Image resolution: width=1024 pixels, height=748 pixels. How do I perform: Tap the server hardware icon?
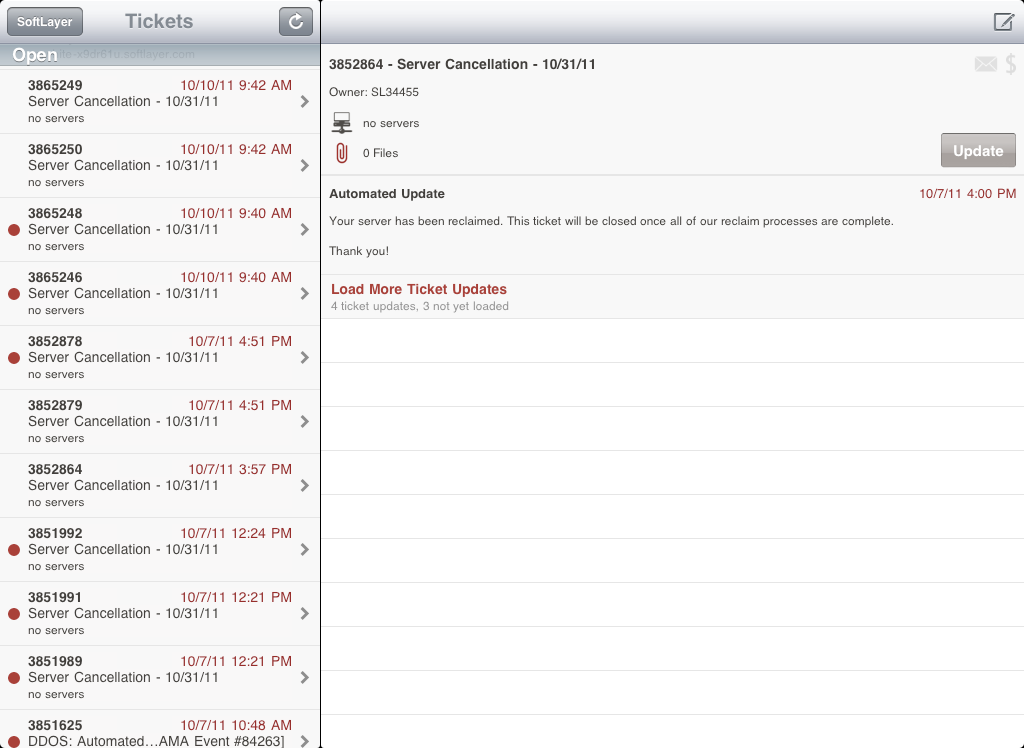[x=341, y=123]
